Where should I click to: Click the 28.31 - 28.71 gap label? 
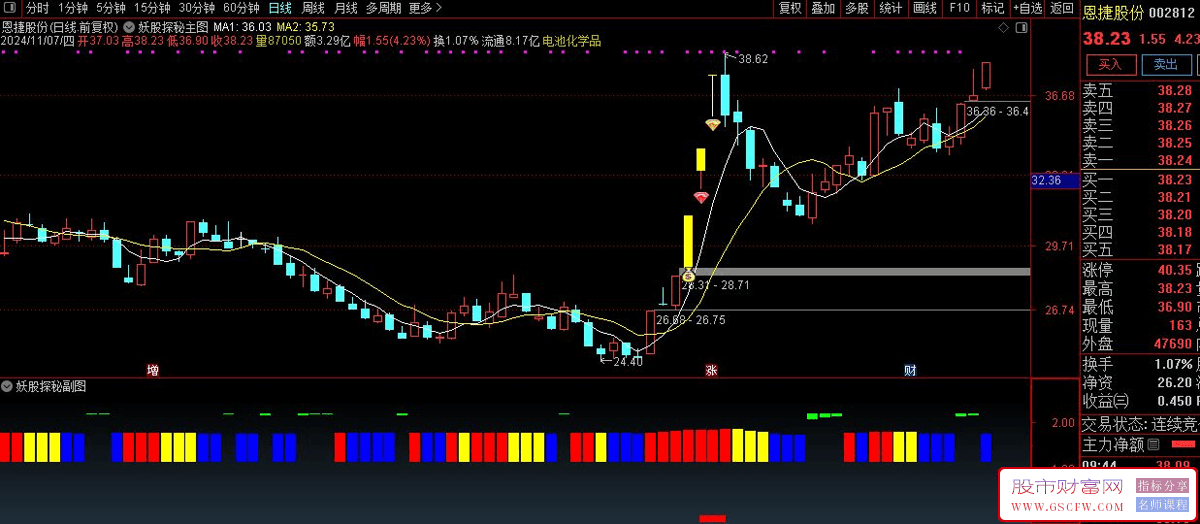[x=716, y=285]
